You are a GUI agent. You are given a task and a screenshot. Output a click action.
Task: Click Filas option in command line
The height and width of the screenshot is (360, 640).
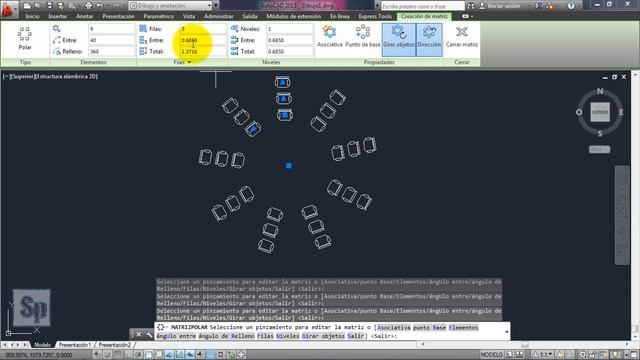[265, 336]
